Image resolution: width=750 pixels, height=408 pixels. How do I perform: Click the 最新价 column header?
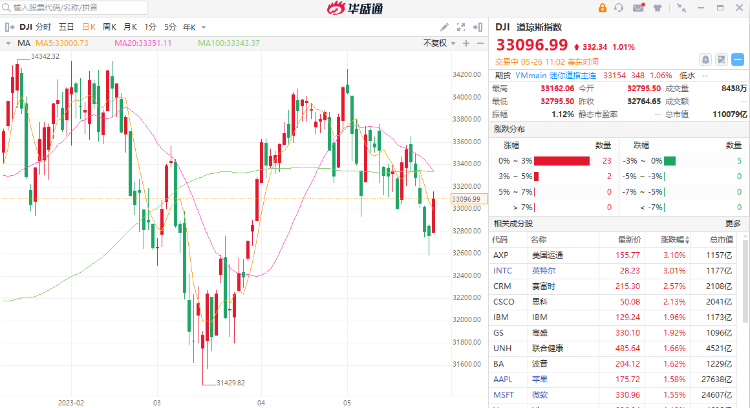click(629, 240)
